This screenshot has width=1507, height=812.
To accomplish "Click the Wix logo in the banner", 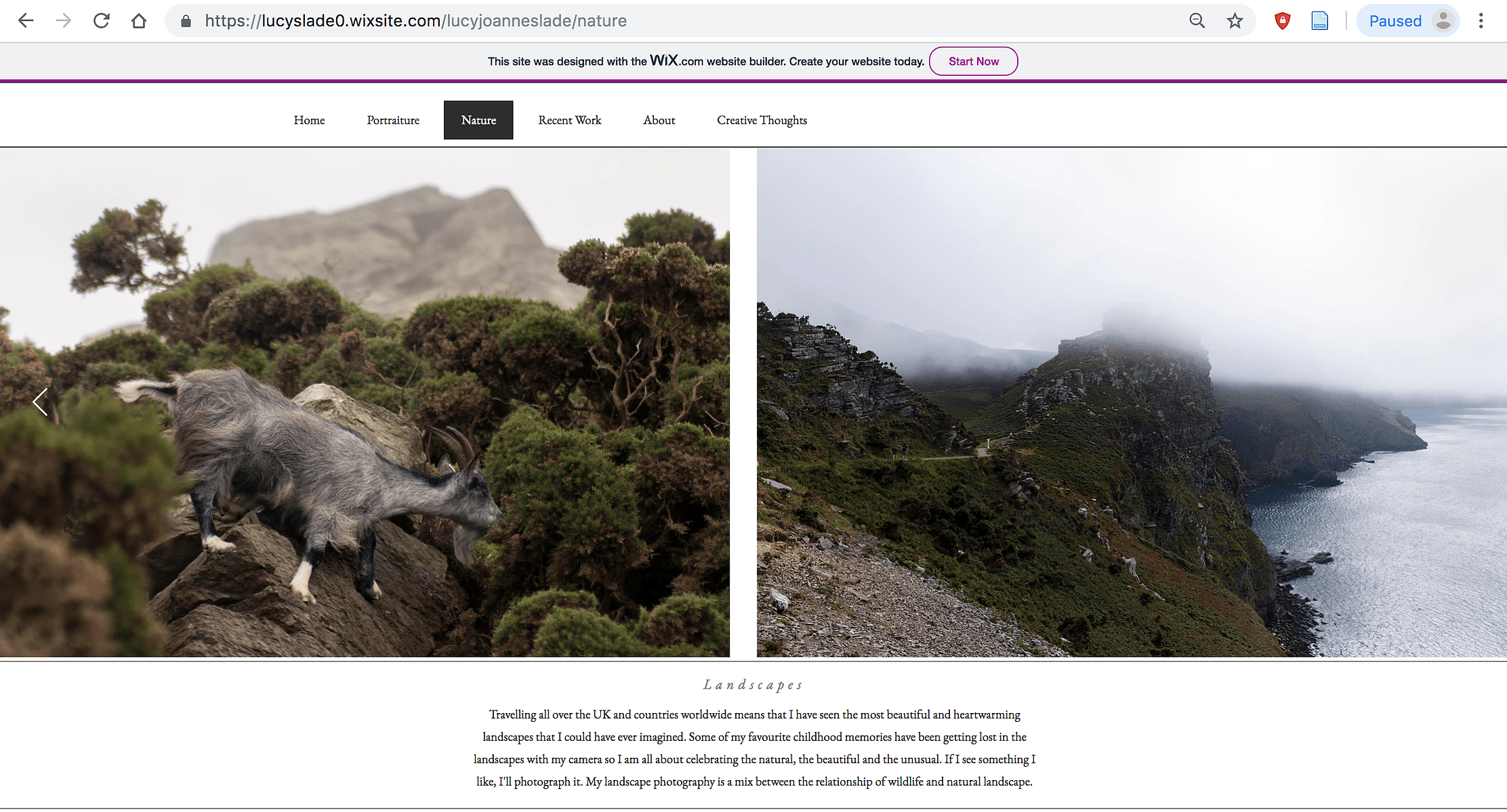I will tap(663, 60).
